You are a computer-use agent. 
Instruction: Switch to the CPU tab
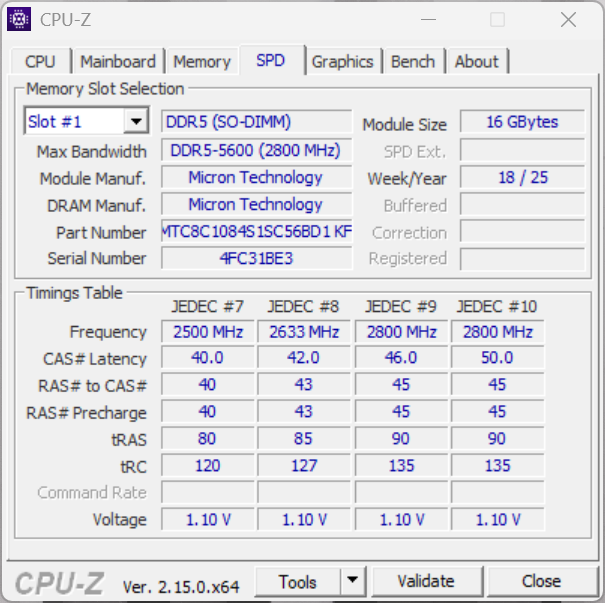(x=40, y=62)
